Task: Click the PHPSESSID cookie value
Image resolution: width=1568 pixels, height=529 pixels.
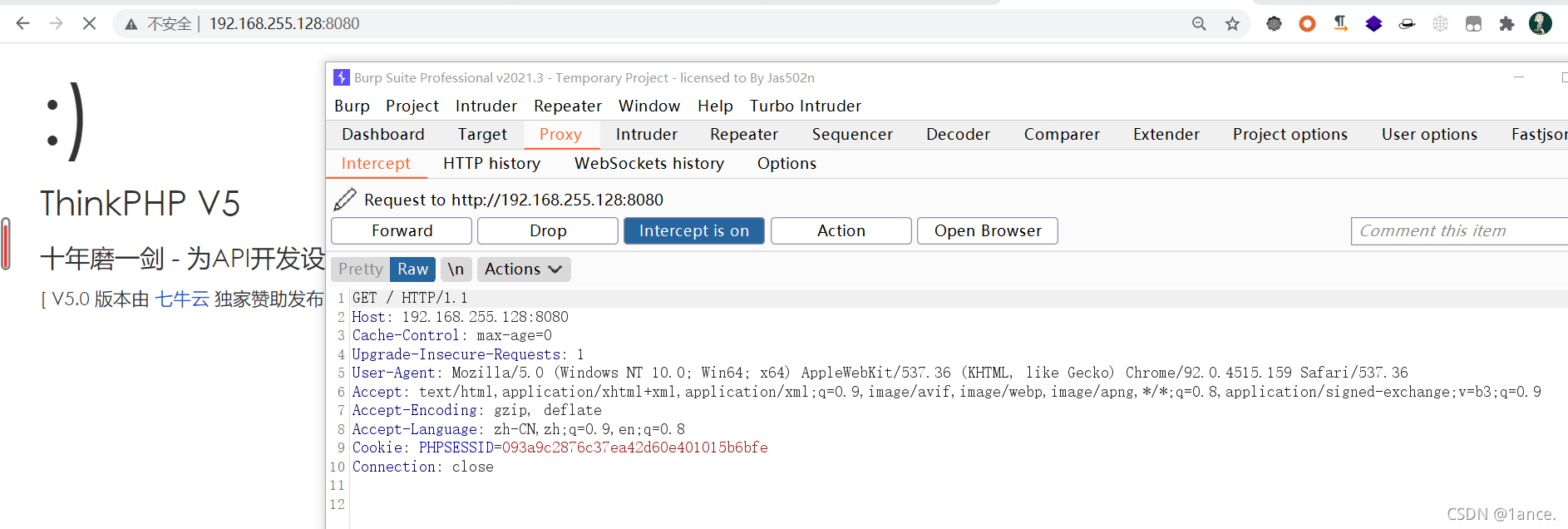Action: tap(635, 447)
